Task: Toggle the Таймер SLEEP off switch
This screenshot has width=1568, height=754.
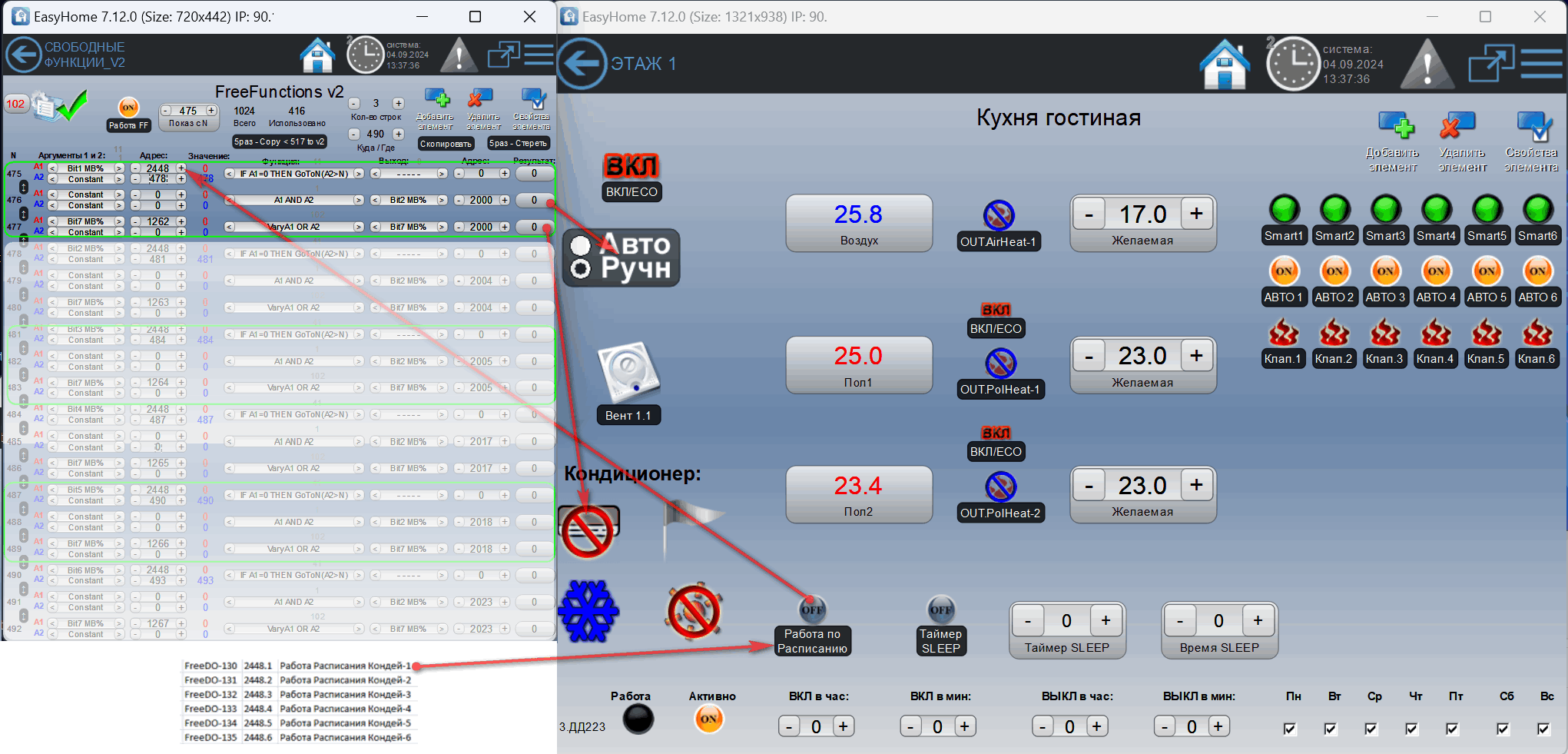Action: 941,610
